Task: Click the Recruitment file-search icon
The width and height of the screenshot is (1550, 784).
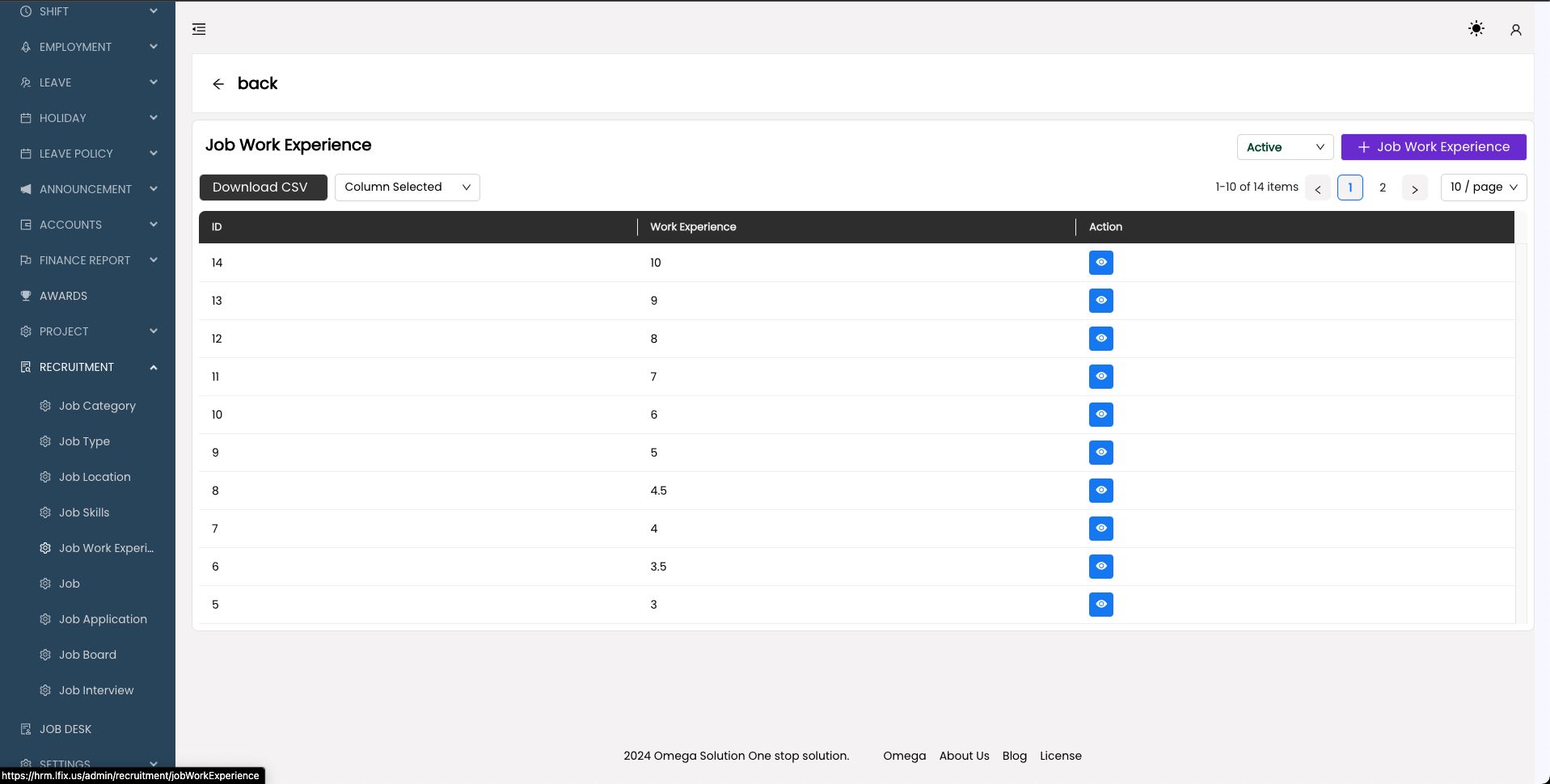Action: [26, 367]
